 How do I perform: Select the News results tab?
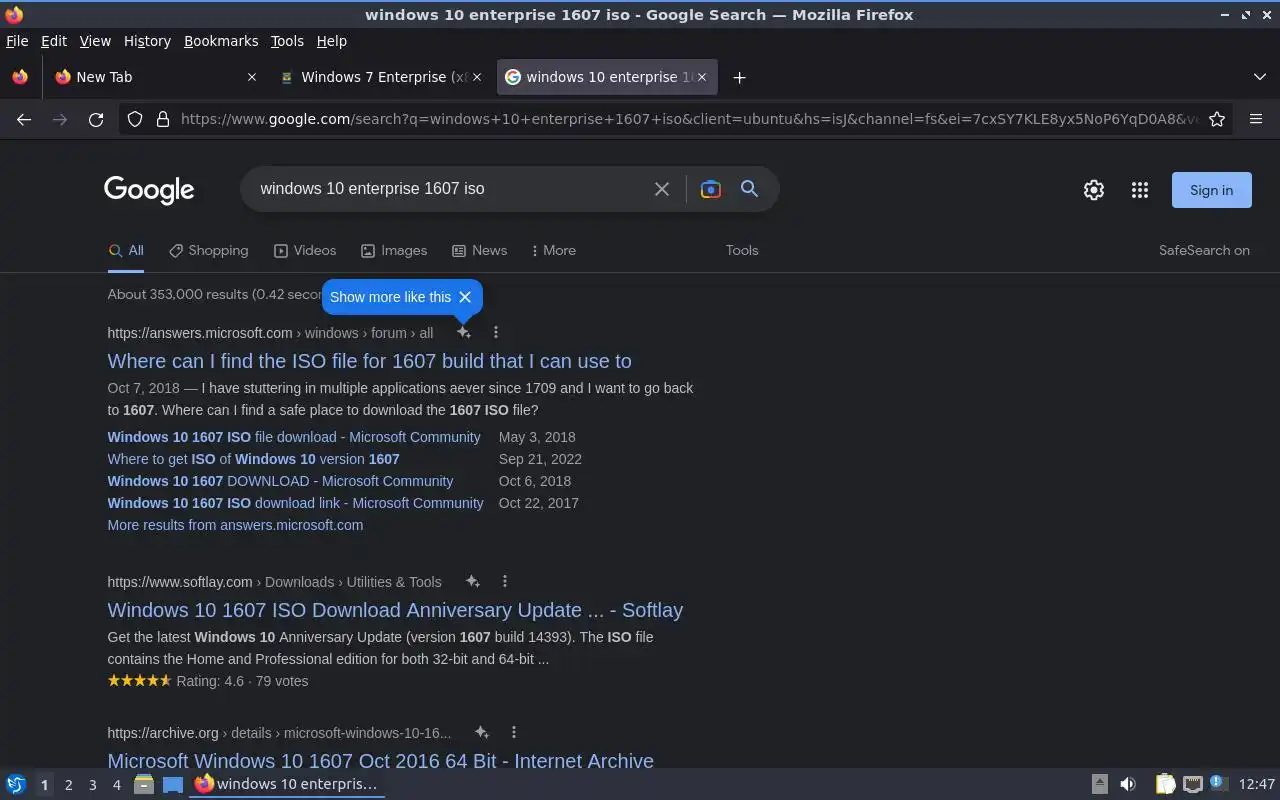pyautogui.click(x=479, y=251)
